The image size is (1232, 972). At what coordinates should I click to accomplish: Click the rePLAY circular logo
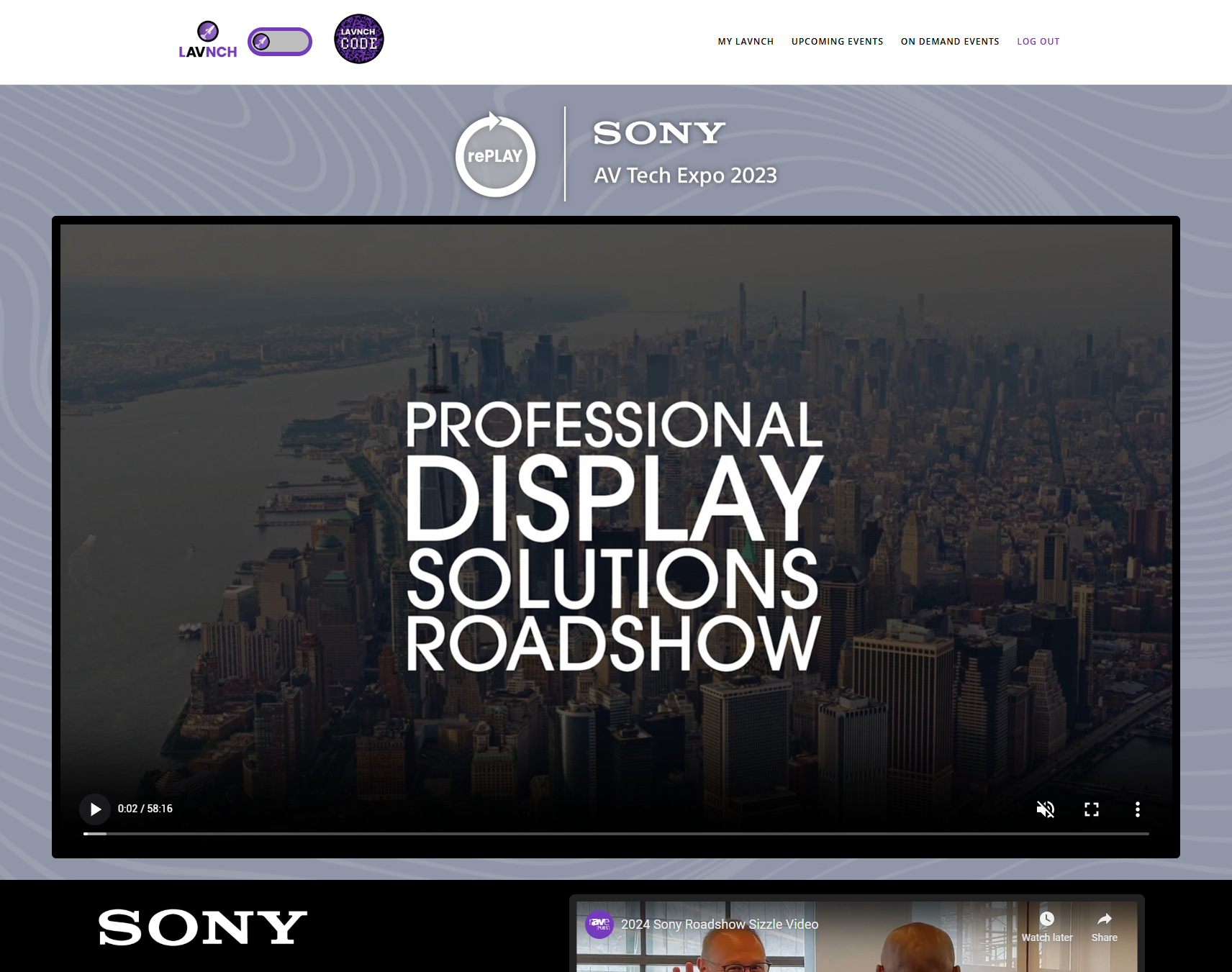click(495, 155)
